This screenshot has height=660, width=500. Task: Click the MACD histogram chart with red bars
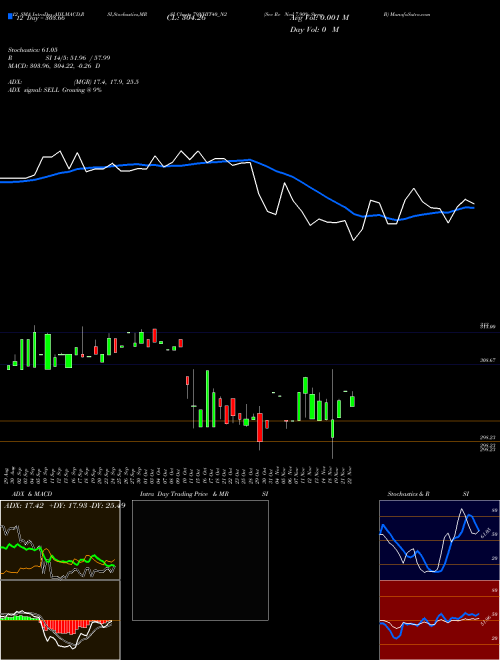pos(60,620)
